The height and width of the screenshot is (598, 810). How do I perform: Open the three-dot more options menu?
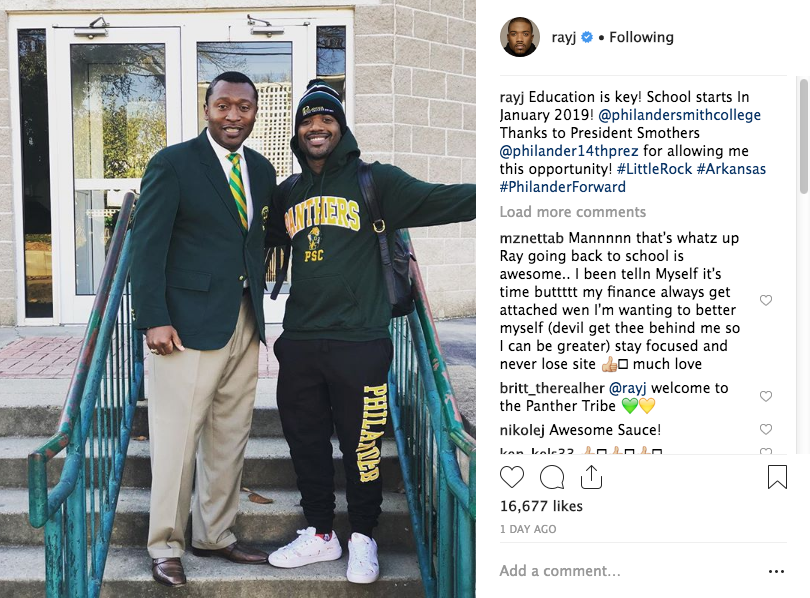(x=776, y=572)
